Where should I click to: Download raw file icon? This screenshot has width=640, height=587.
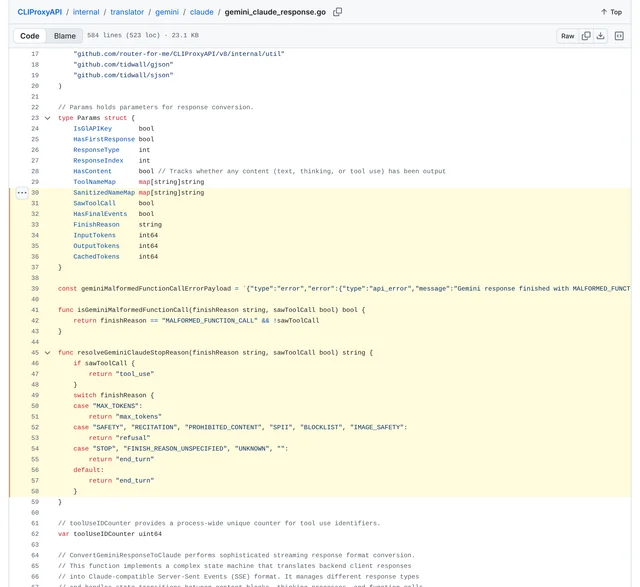pyautogui.click(x=600, y=36)
